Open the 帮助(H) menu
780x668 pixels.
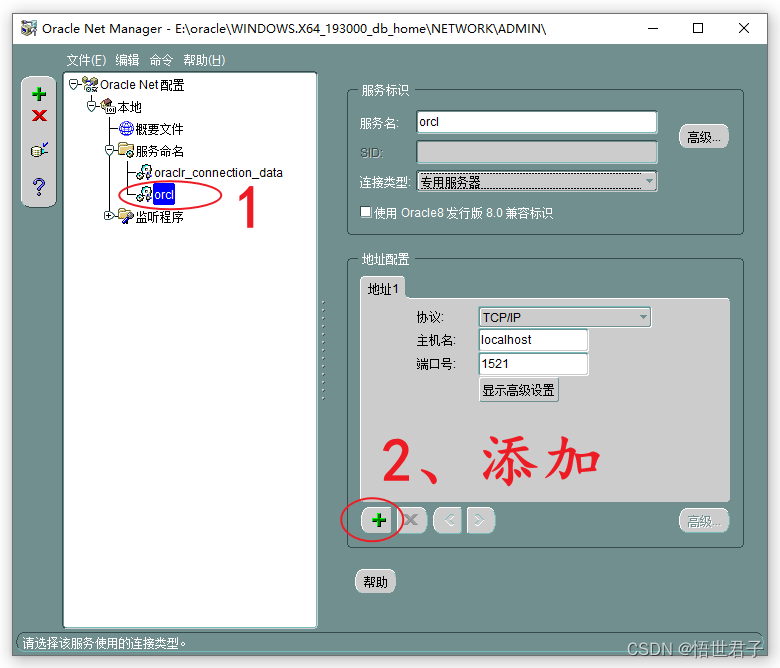[x=204, y=60]
